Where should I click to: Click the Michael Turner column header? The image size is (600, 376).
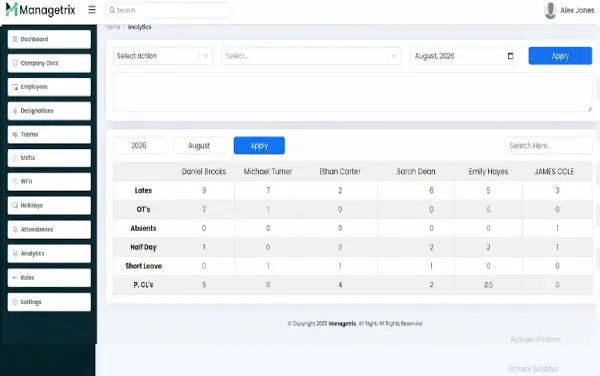point(268,171)
